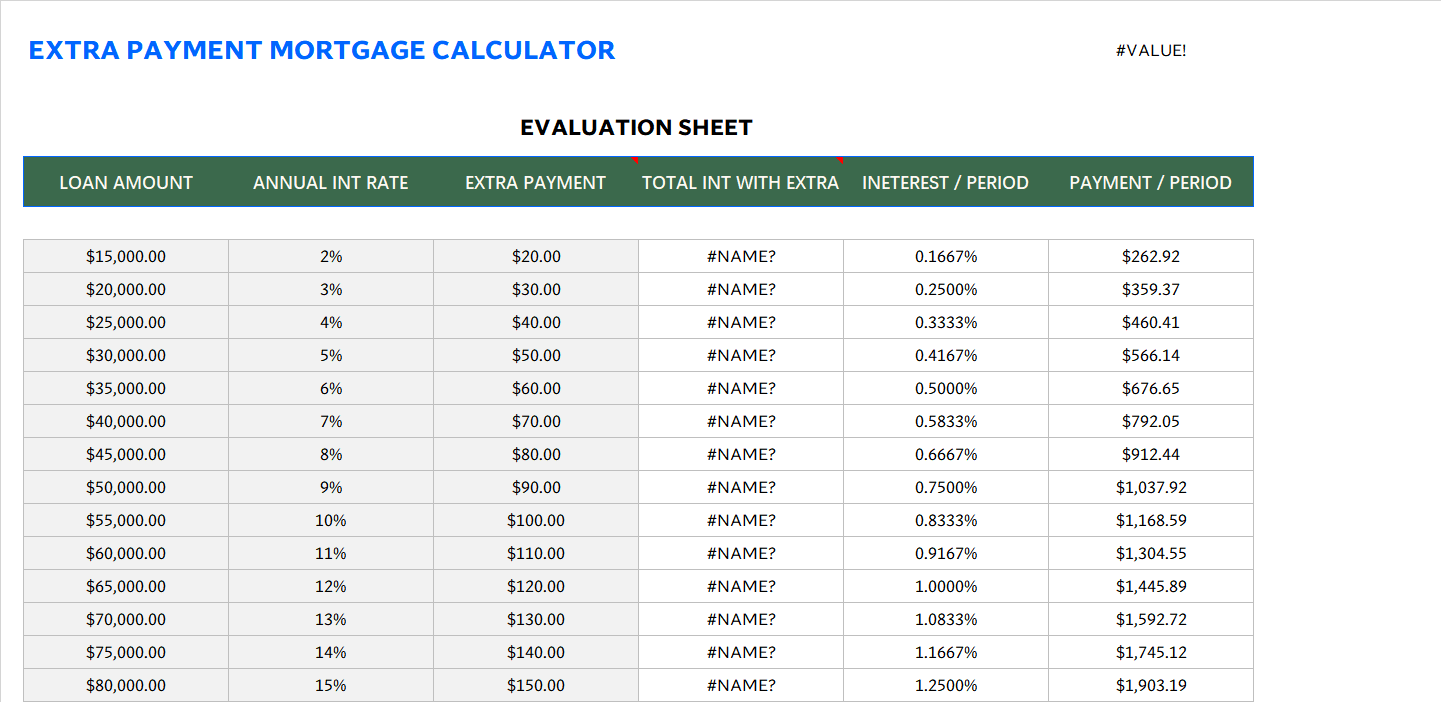Select the $65,000.00 loan amount cell

click(126, 586)
